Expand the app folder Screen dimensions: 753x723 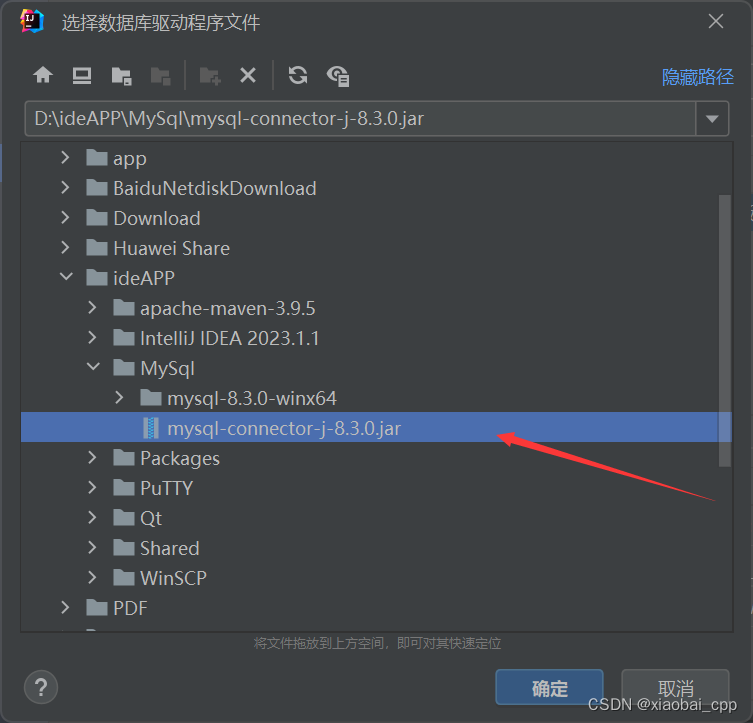tap(65, 157)
